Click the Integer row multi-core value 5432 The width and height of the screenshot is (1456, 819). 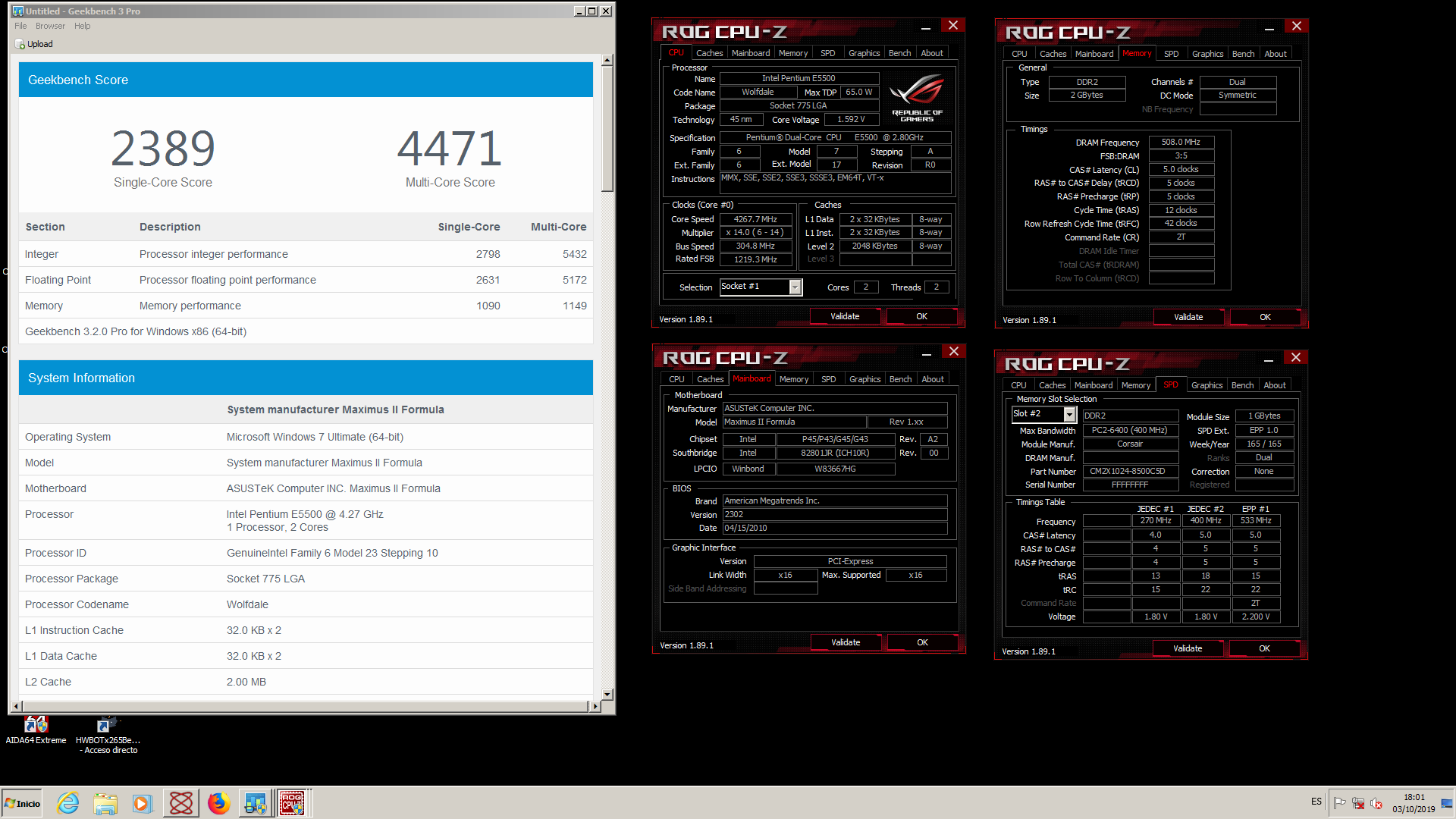point(574,254)
